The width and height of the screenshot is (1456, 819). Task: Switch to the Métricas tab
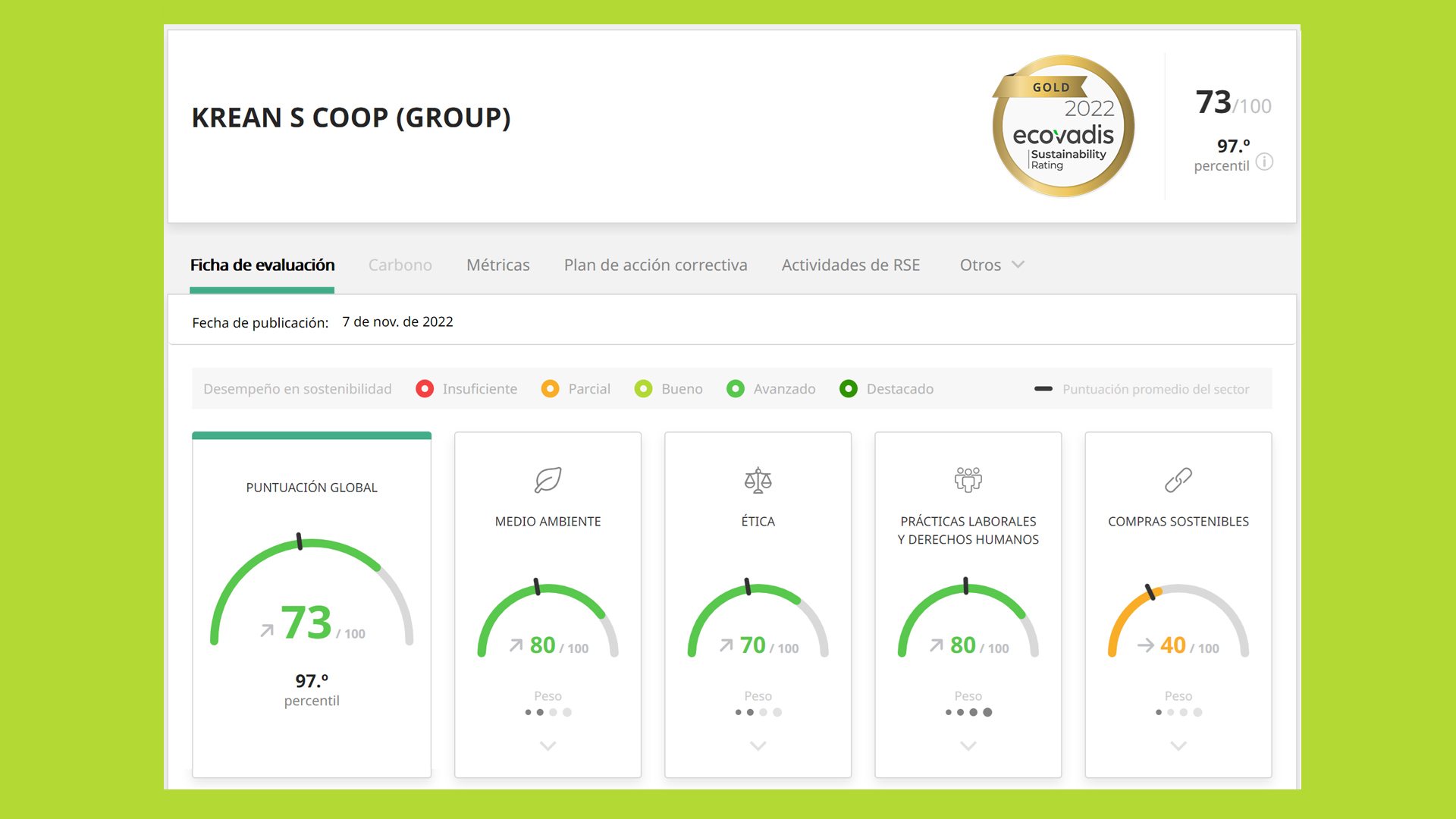coord(497,265)
